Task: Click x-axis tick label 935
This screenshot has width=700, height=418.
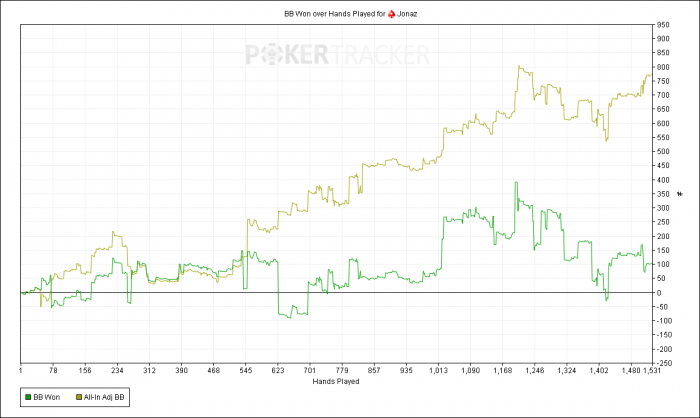Action: click(x=406, y=370)
